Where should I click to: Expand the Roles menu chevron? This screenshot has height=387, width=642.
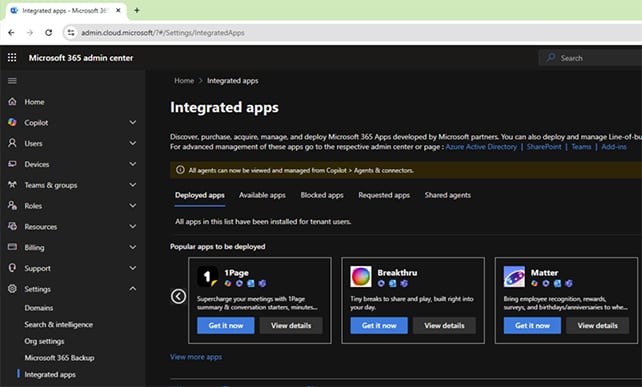[133, 206]
